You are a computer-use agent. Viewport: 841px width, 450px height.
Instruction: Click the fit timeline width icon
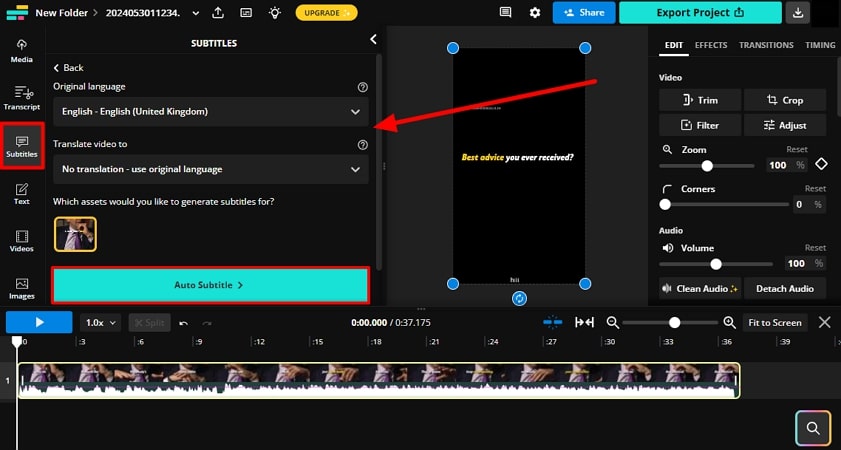(x=584, y=322)
